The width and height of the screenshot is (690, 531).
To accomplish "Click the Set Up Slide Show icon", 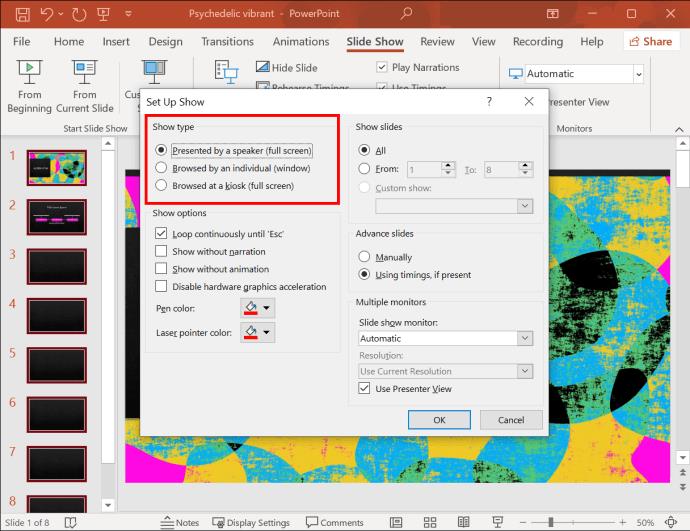I will point(226,71).
